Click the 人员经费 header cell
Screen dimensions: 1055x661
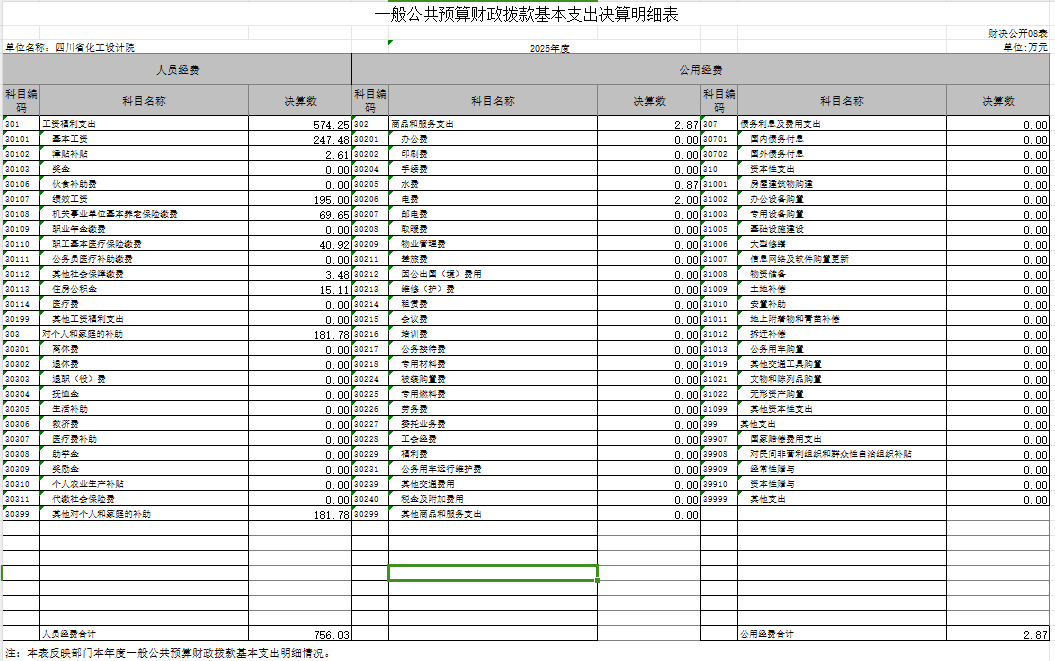(177, 69)
